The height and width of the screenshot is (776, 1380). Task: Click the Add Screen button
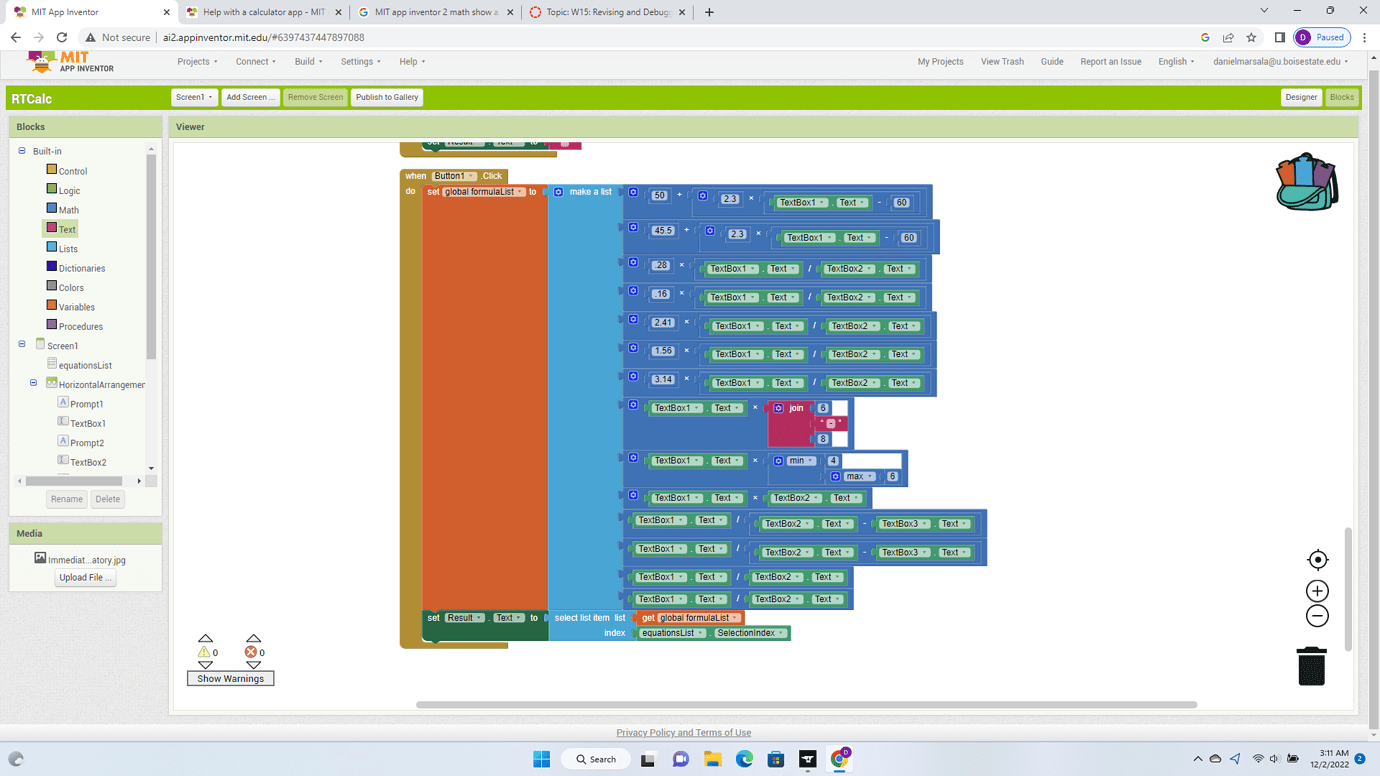pos(250,97)
